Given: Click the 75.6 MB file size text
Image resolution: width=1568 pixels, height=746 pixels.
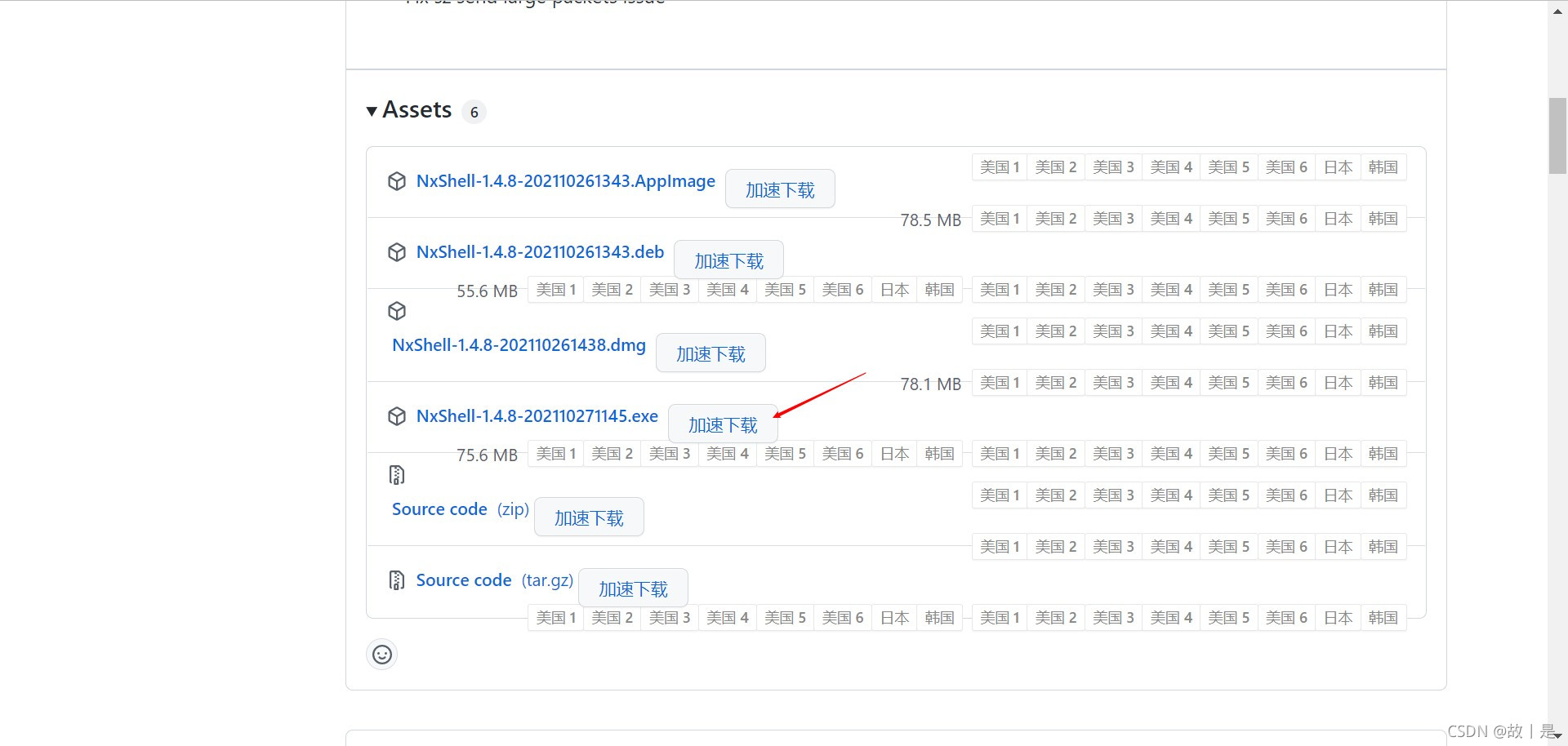Looking at the screenshot, I should tap(487, 455).
